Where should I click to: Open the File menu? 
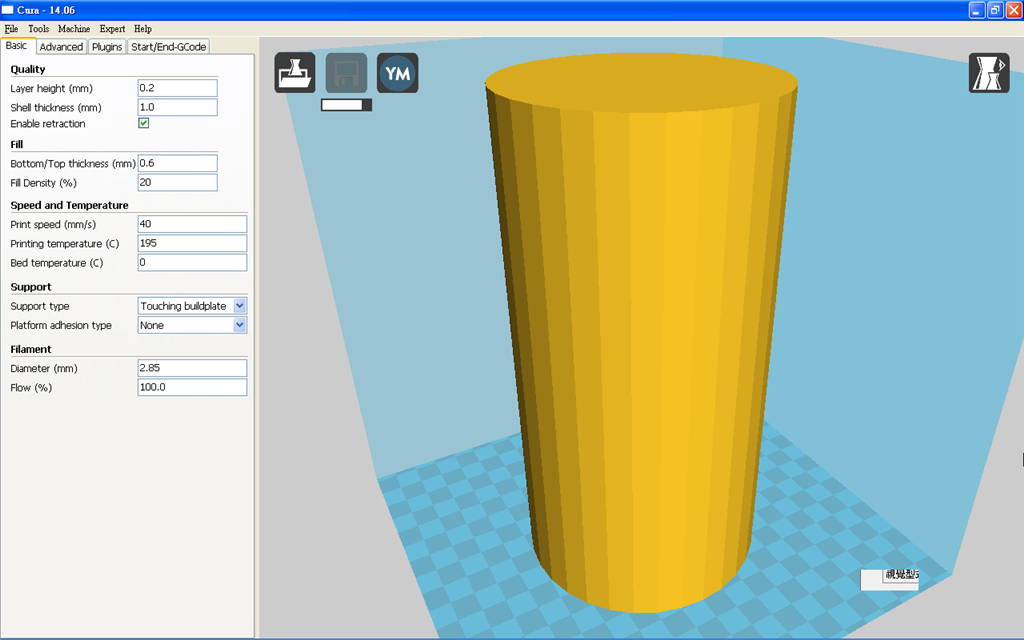click(11, 29)
